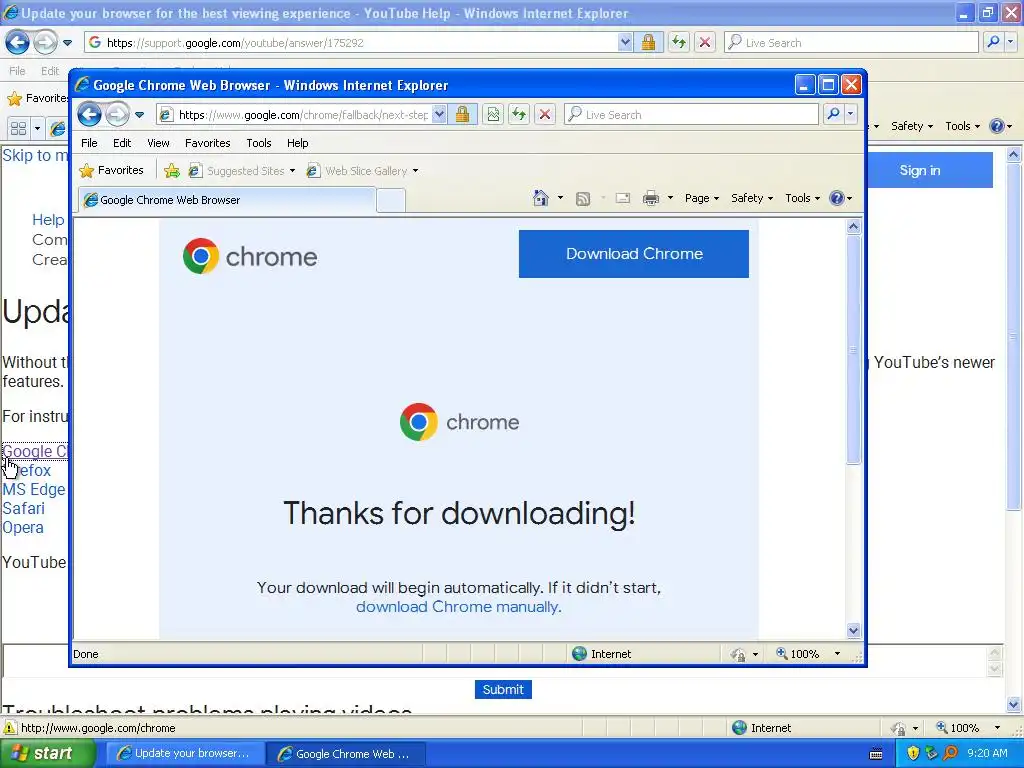Click Internet zone globe in front window status bar
The width and height of the screenshot is (1024, 768).
(579, 654)
